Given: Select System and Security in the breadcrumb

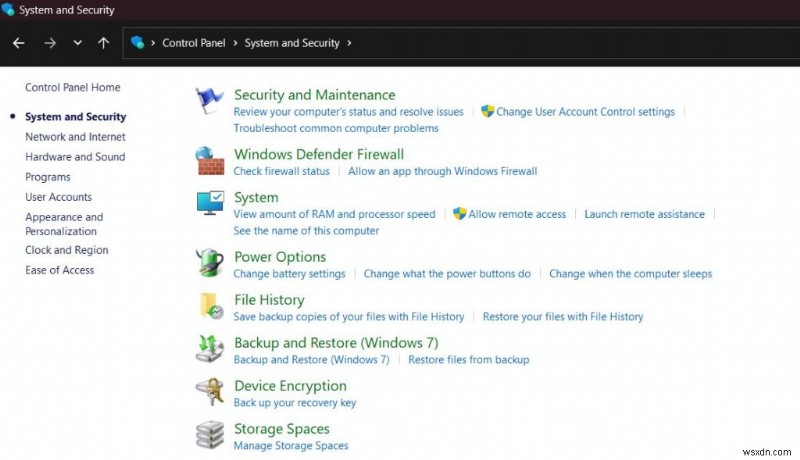Looking at the screenshot, I should click(x=292, y=43).
